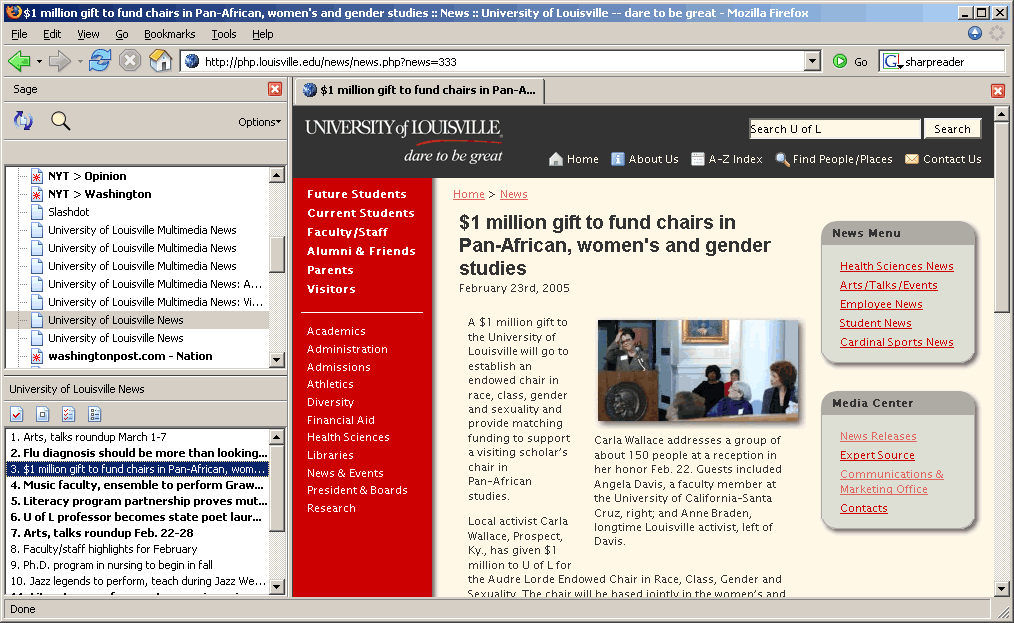Refresh all feeds in the Sage sidebar
1014x623 pixels.
(22, 120)
